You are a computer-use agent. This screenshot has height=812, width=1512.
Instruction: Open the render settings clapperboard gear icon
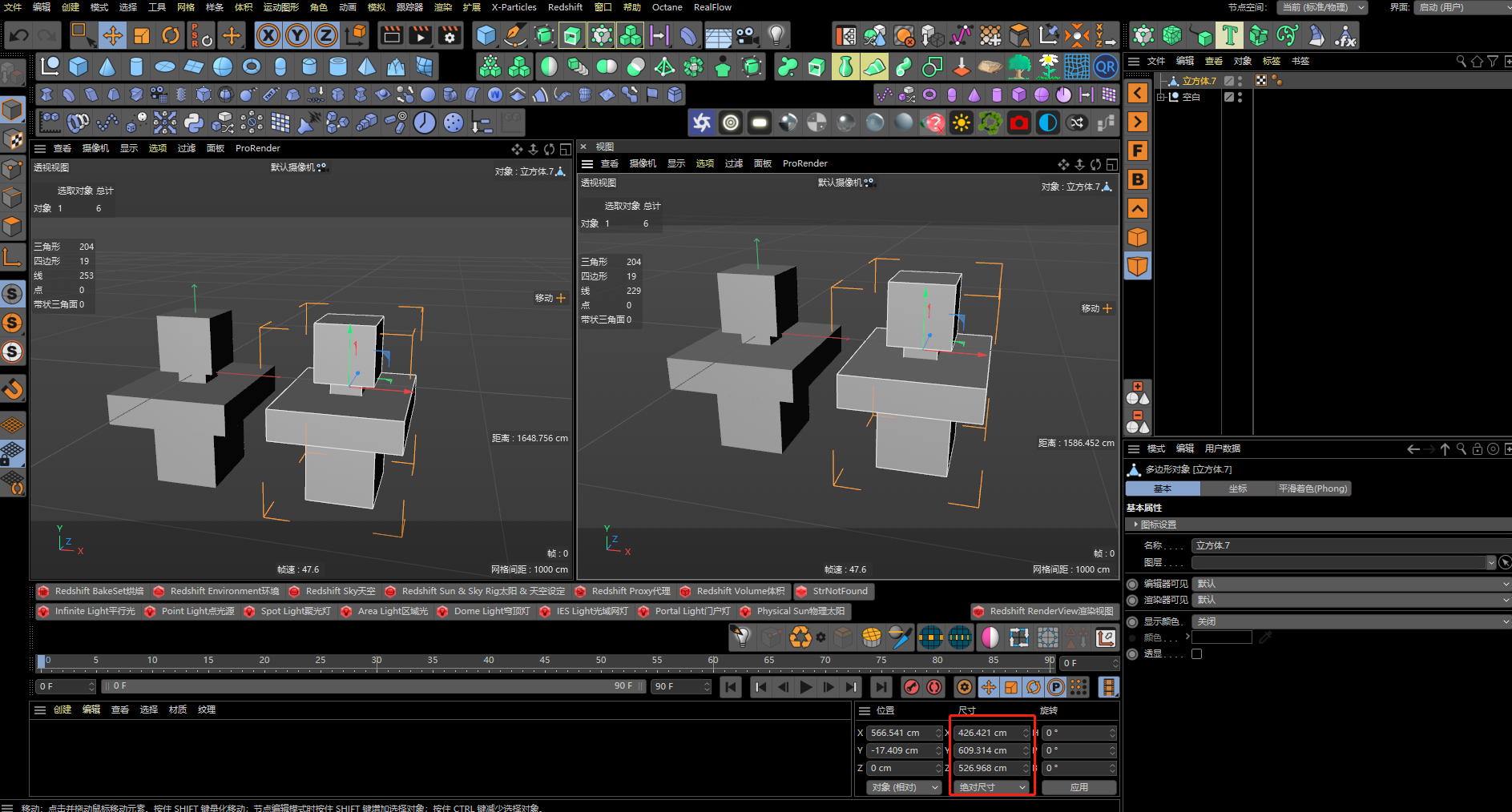[450, 35]
